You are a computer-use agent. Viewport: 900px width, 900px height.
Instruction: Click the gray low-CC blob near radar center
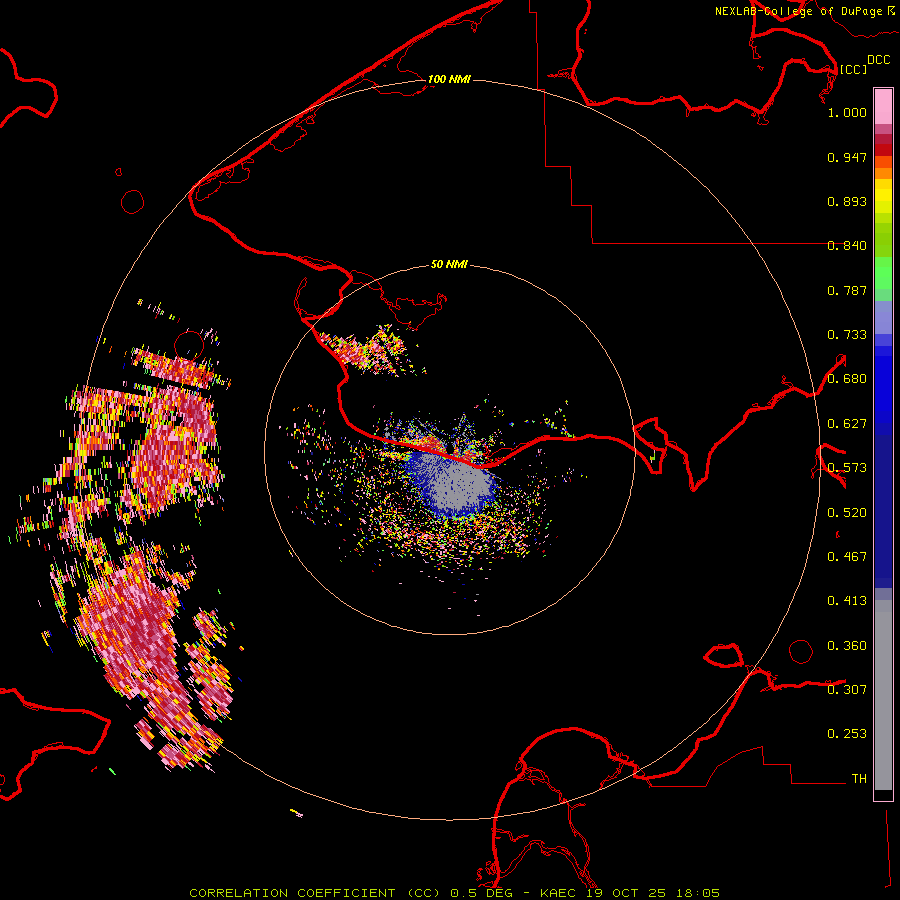459,485
